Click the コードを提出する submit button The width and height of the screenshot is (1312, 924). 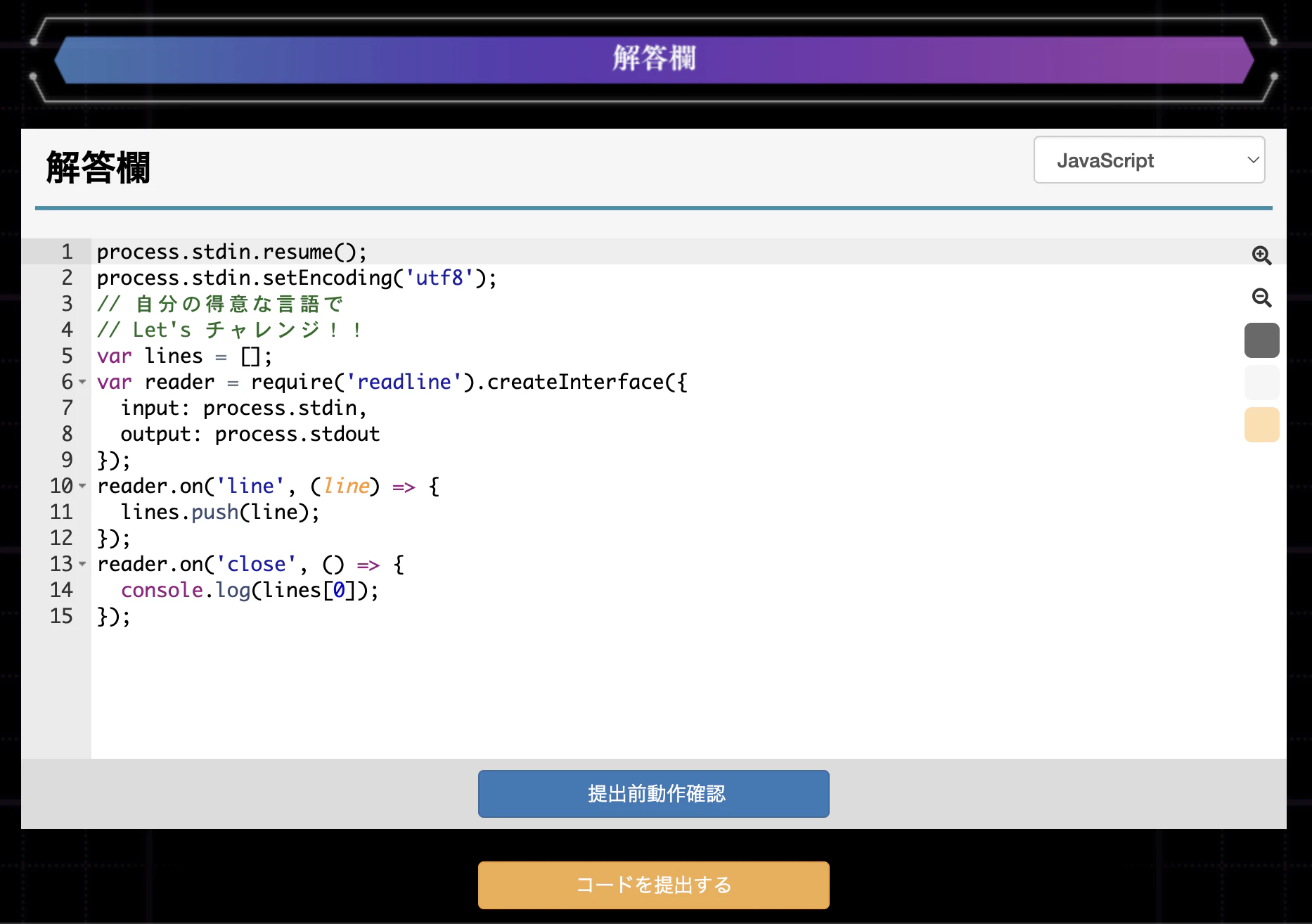653,885
